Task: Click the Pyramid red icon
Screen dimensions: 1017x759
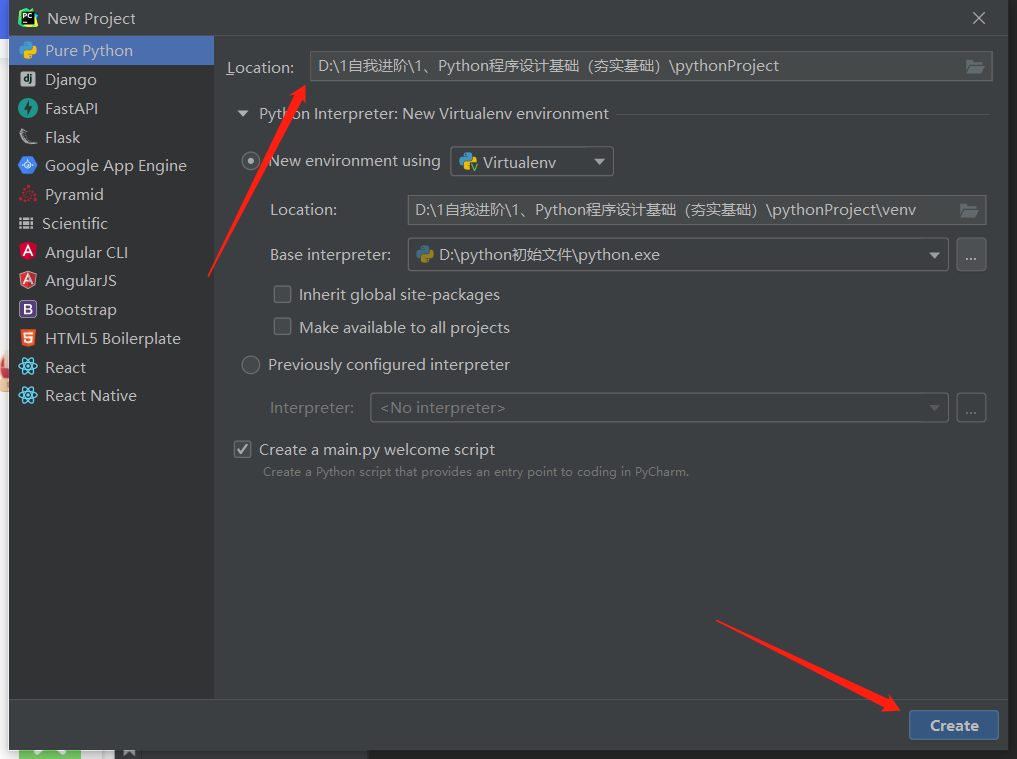Action: (28, 194)
